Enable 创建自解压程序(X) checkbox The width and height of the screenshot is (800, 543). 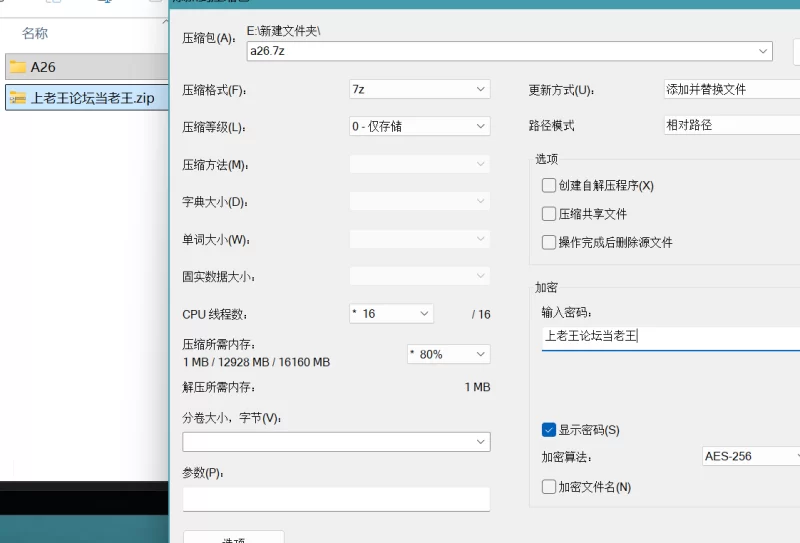[x=548, y=185]
